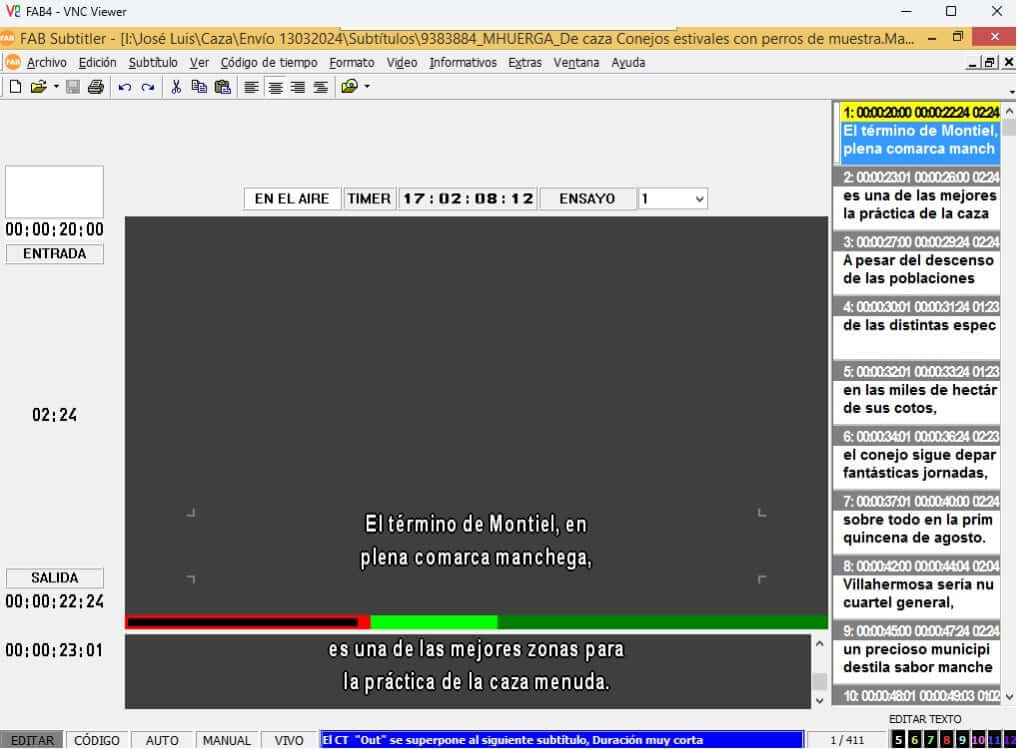Click the Copy icon in toolbar
This screenshot has width=1017, height=750.
coord(199,87)
